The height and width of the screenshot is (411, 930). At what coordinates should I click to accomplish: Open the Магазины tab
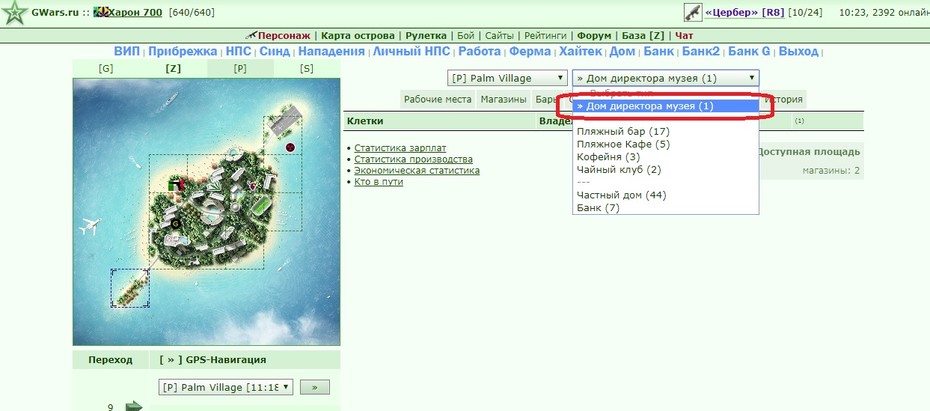(504, 100)
